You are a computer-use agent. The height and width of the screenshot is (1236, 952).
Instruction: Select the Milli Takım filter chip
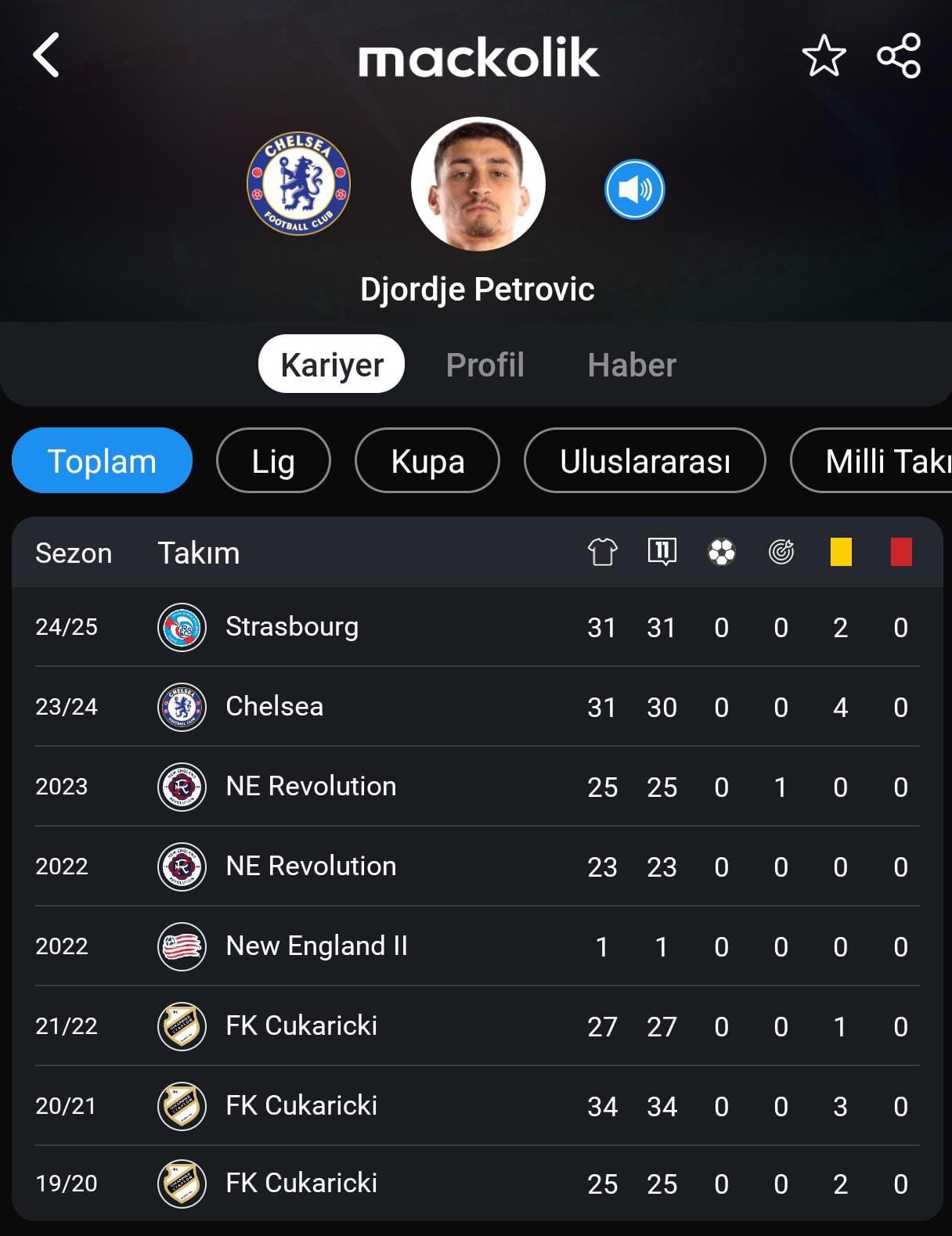[x=871, y=461]
